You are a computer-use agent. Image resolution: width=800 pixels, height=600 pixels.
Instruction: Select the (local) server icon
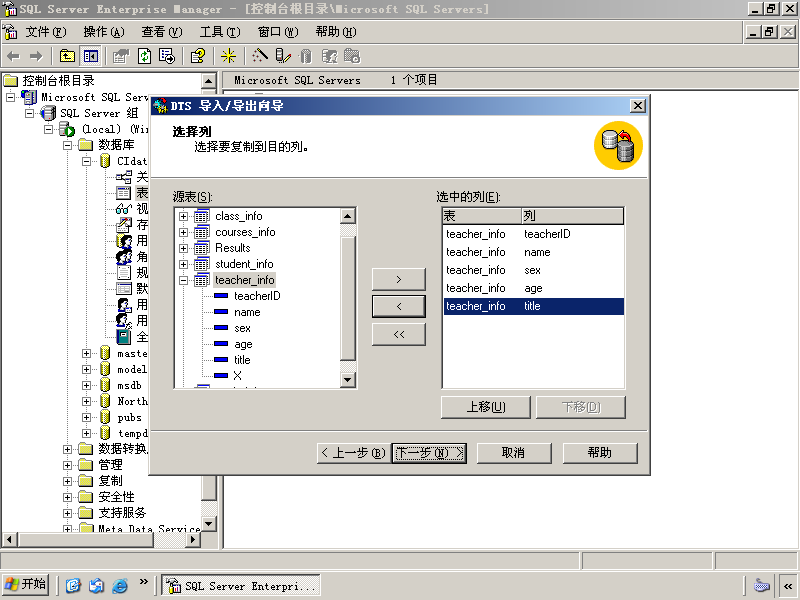pos(67,129)
